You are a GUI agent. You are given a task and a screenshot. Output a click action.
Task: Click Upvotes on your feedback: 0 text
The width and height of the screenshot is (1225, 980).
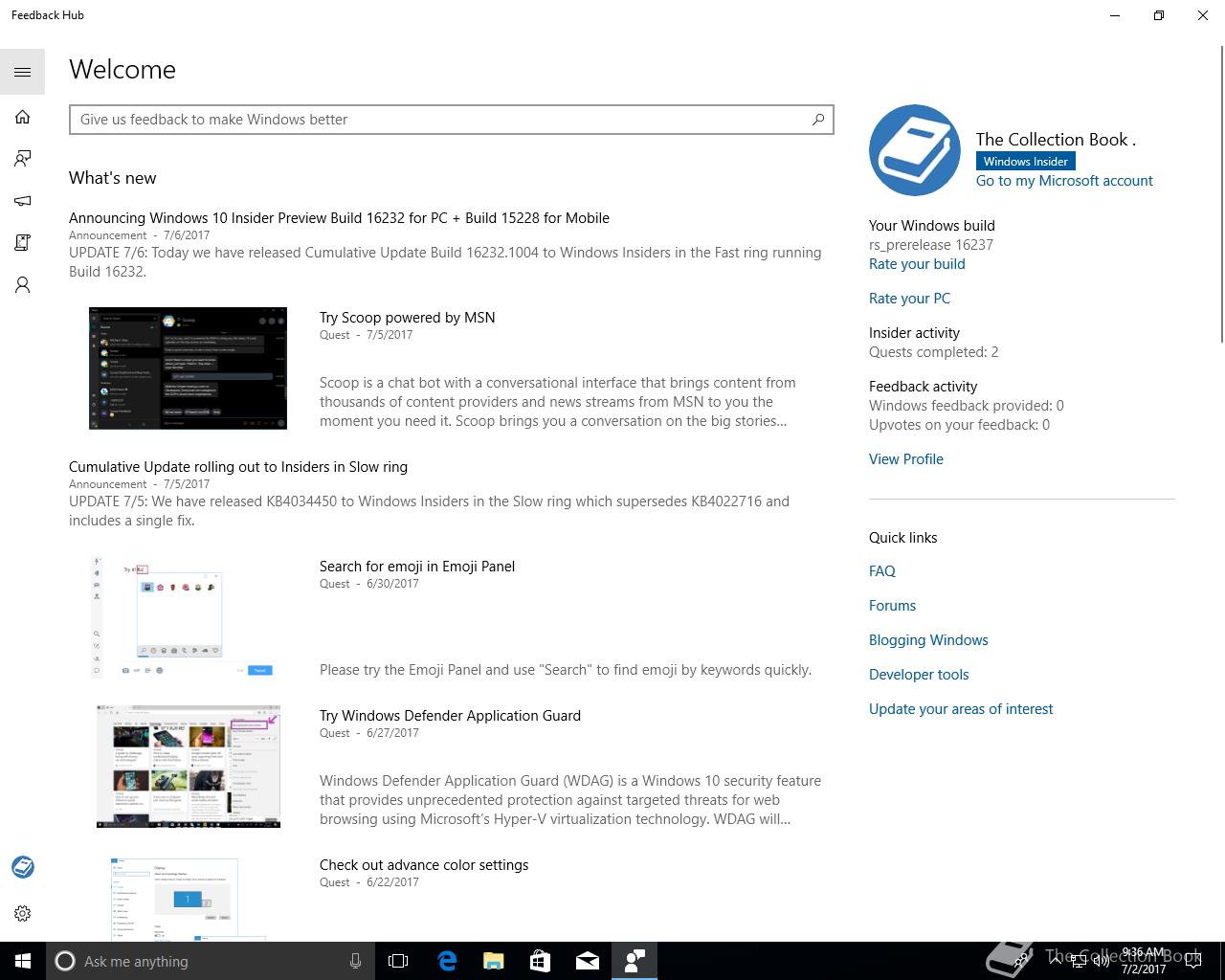pyautogui.click(x=959, y=425)
